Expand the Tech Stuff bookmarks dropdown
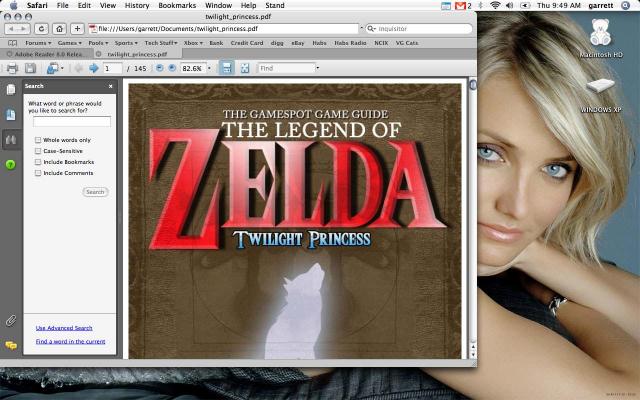 (x=161, y=43)
